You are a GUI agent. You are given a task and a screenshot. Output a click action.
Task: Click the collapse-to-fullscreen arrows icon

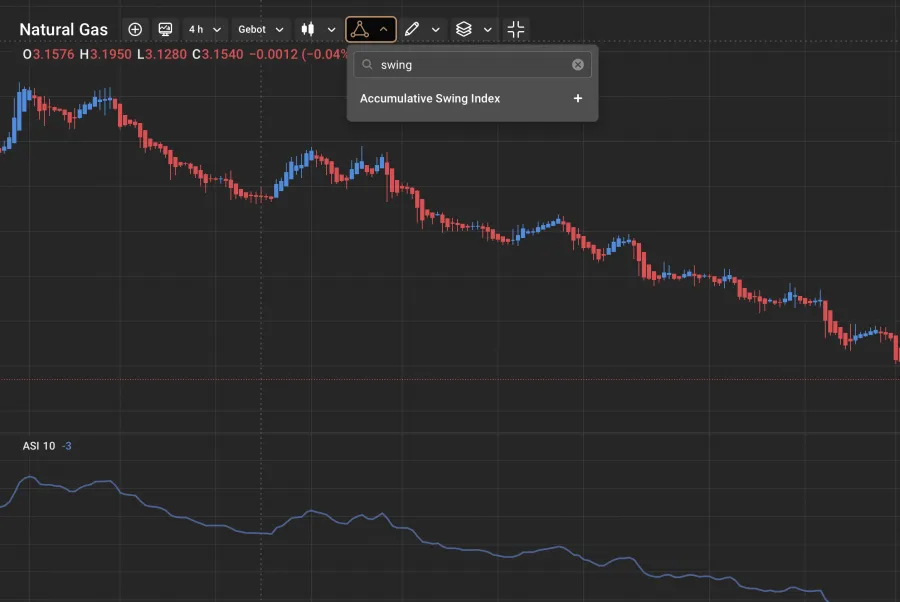pyautogui.click(x=516, y=29)
